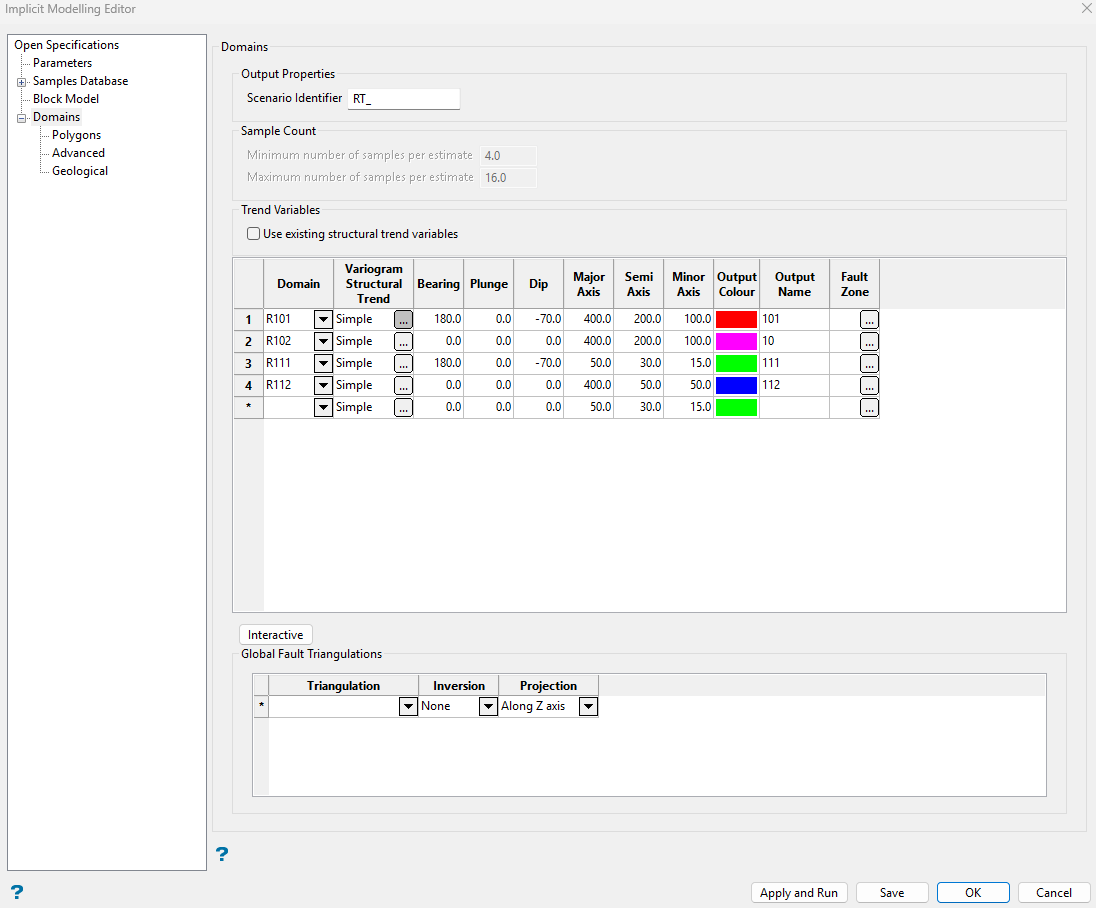Click the Interactive button
The image size is (1096, 908).
pos(275,635)
